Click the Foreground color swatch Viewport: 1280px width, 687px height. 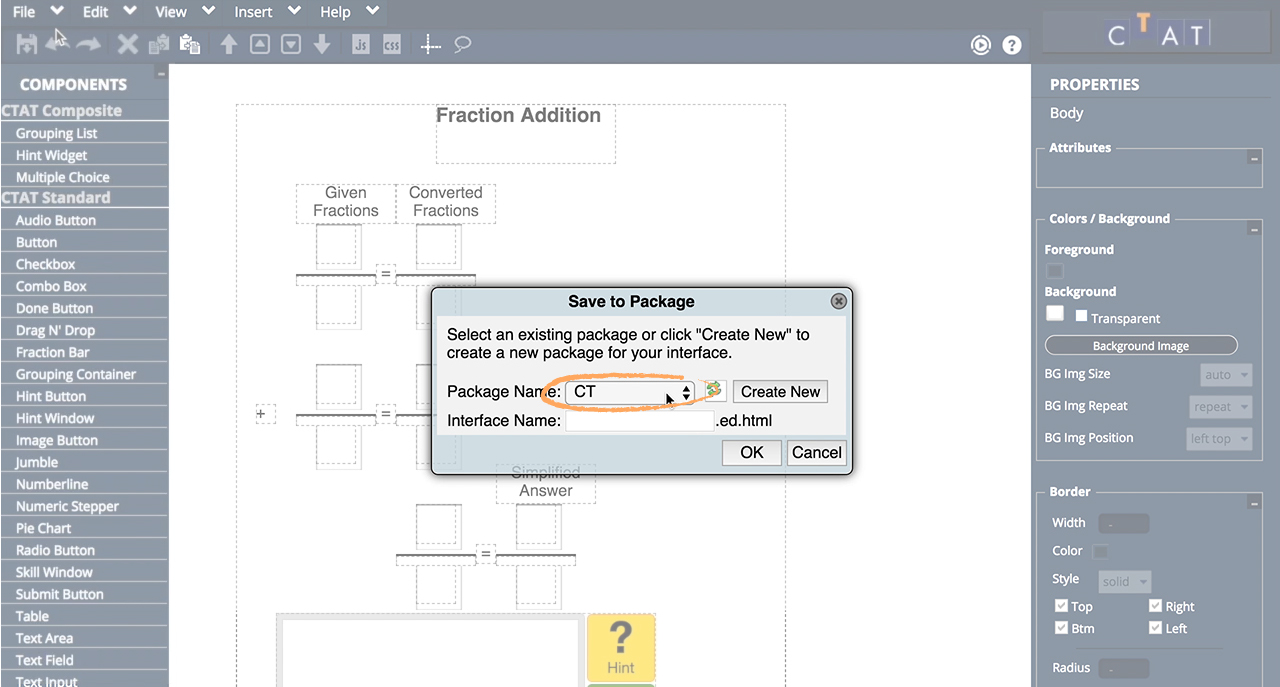coord(1054,271)
